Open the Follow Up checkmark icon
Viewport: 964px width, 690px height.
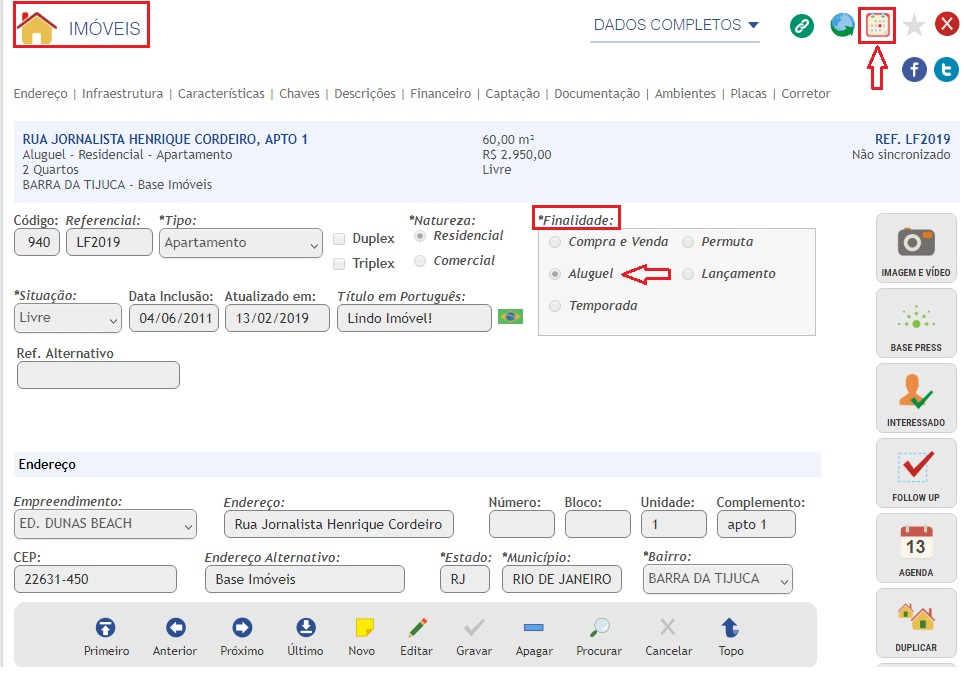(915, 473)
